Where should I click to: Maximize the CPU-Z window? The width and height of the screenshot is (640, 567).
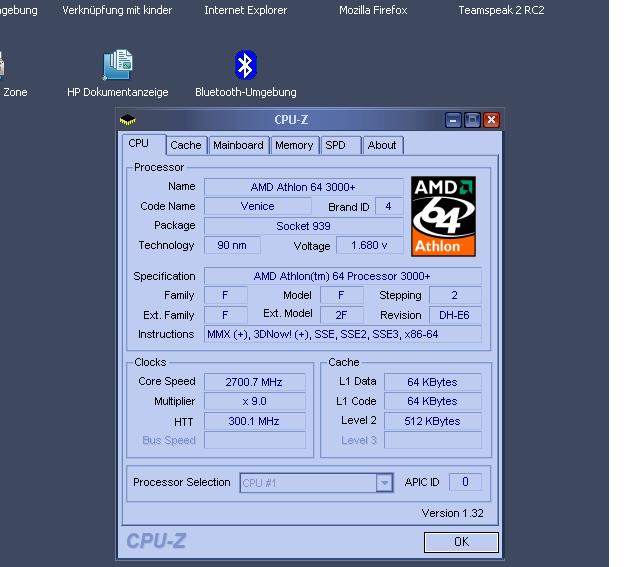pyautogui.click(x=472, y=120)
